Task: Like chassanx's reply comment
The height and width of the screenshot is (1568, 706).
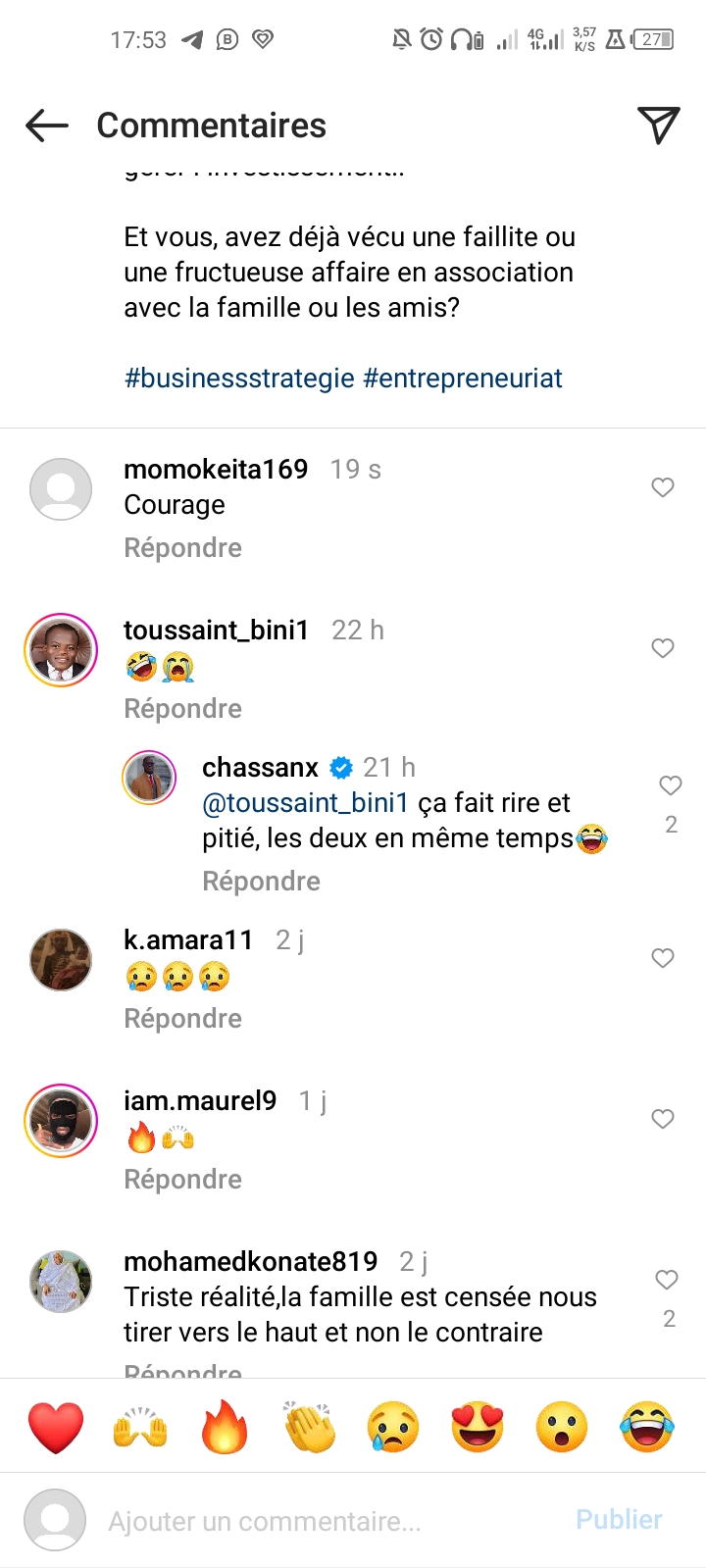Action: point(671,785)
